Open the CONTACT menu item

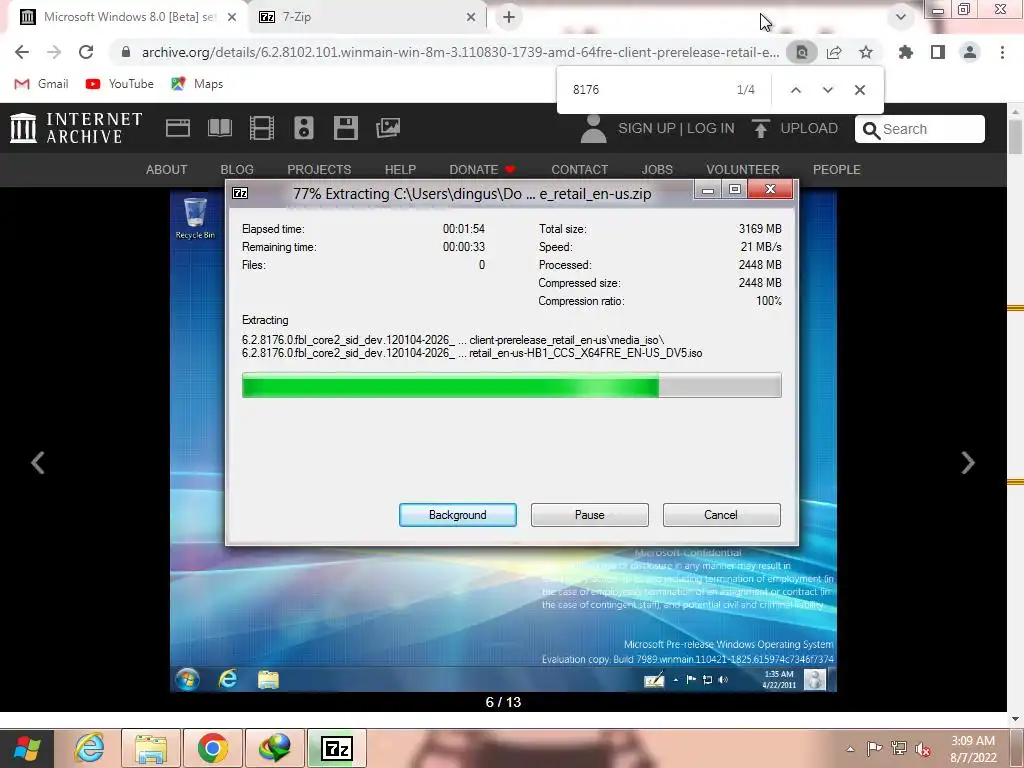[x=579, y=170]
